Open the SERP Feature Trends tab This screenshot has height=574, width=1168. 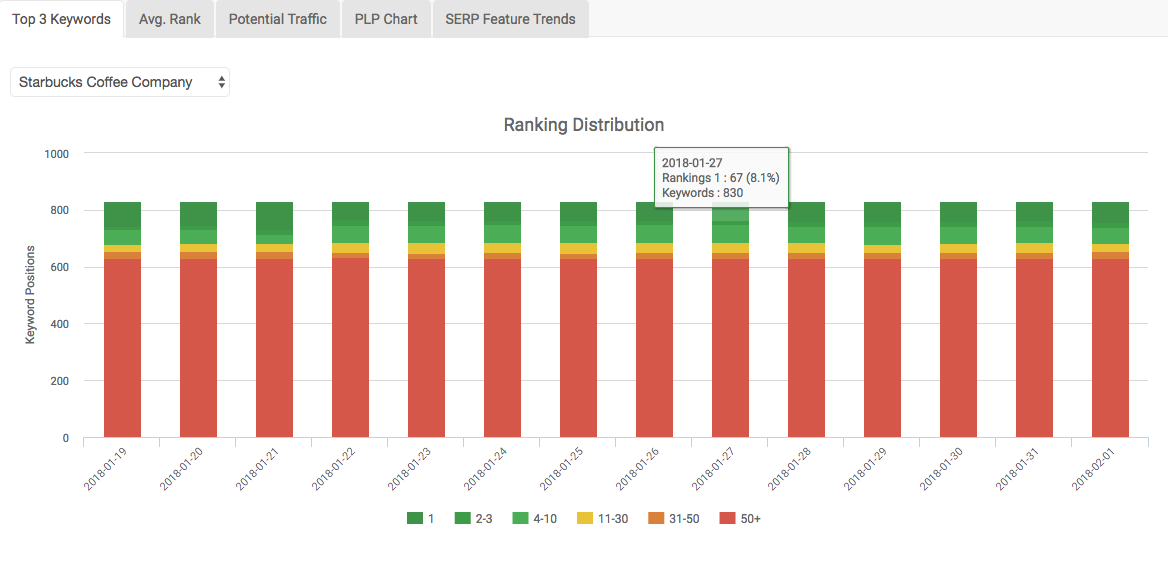[510, 19]
